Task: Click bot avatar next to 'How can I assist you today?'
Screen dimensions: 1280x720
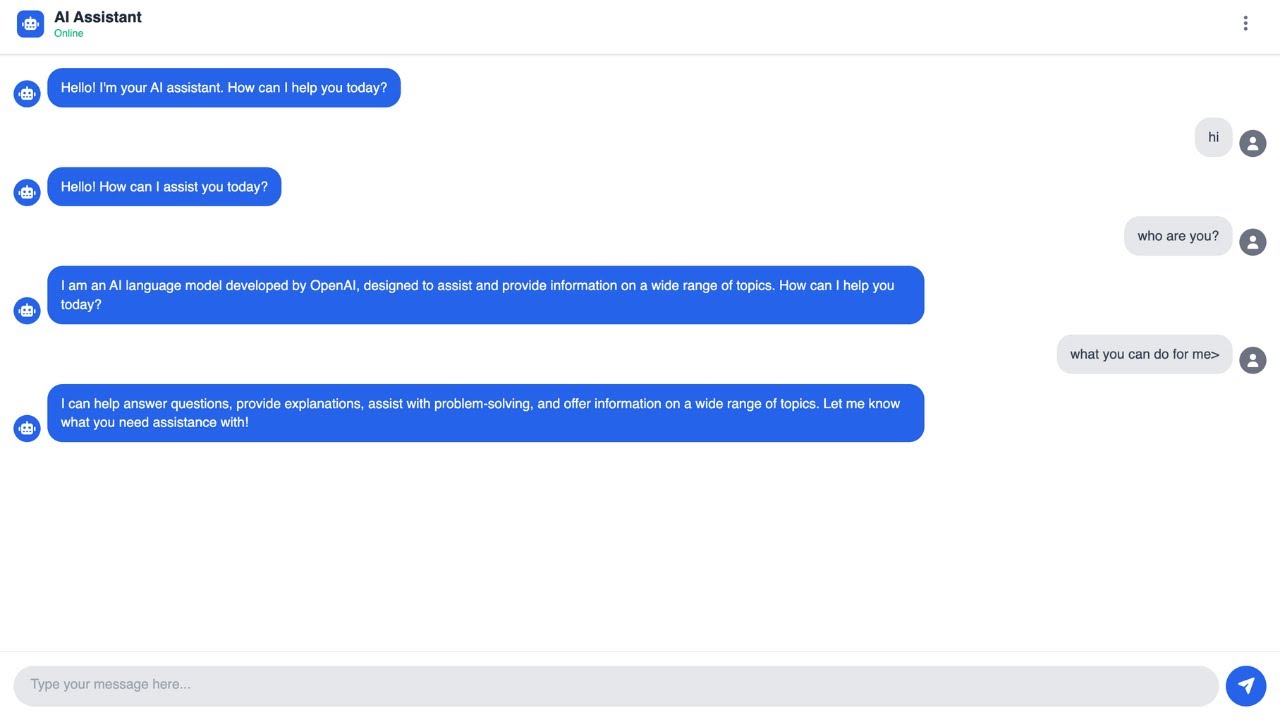Action: click(x=27, y=192)
